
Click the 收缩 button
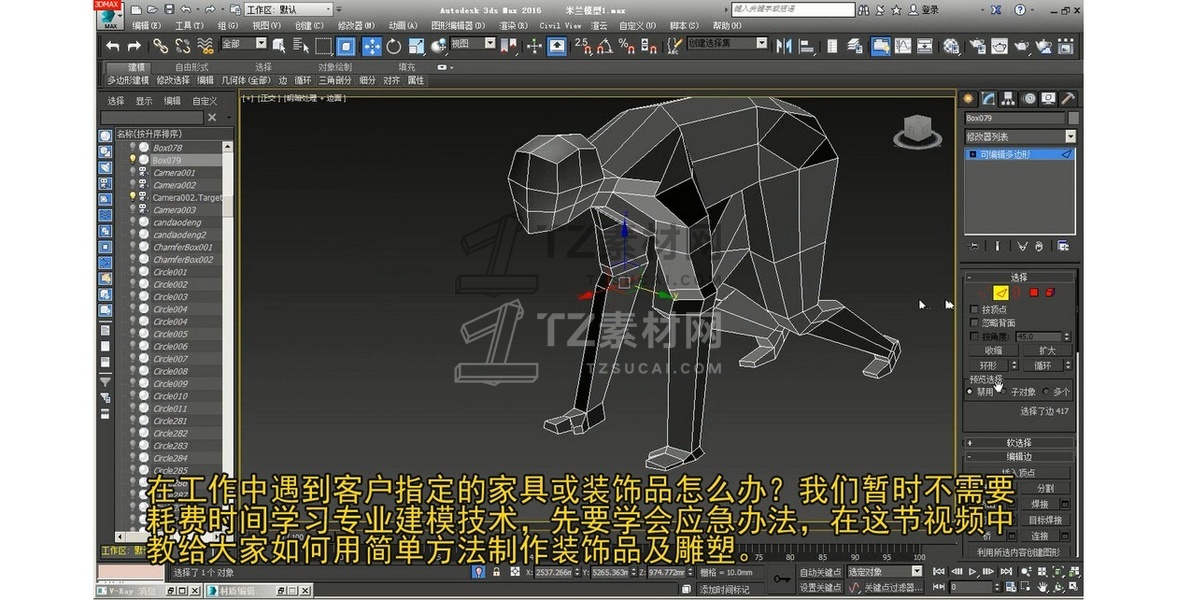[992, 351]
